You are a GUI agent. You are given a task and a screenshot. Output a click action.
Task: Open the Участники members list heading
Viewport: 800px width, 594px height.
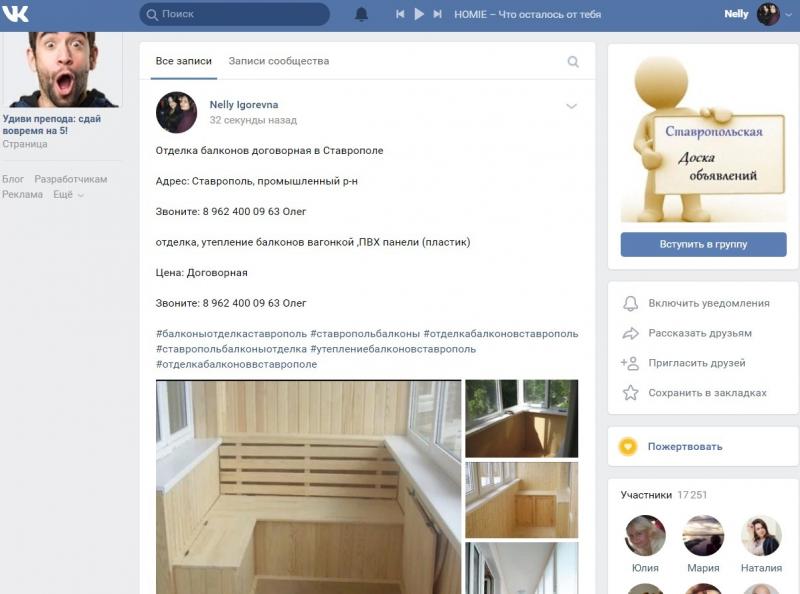(x=646, y=494)
